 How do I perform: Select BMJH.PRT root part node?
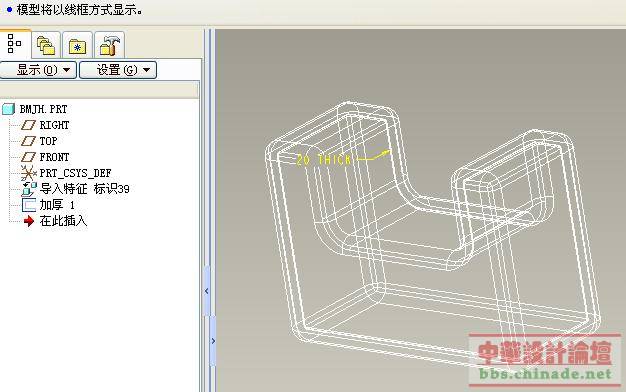tap(43, 109)
